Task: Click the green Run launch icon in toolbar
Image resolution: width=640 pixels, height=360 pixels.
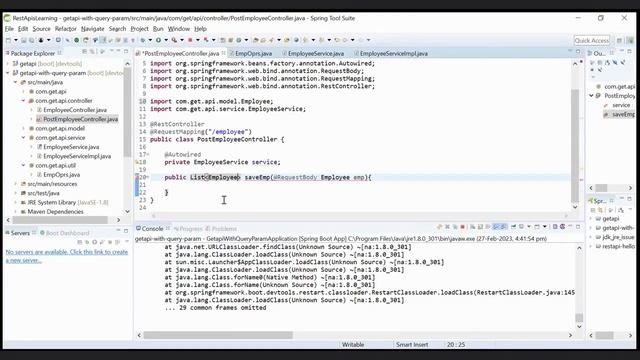Action: click(x=158, y=40)
